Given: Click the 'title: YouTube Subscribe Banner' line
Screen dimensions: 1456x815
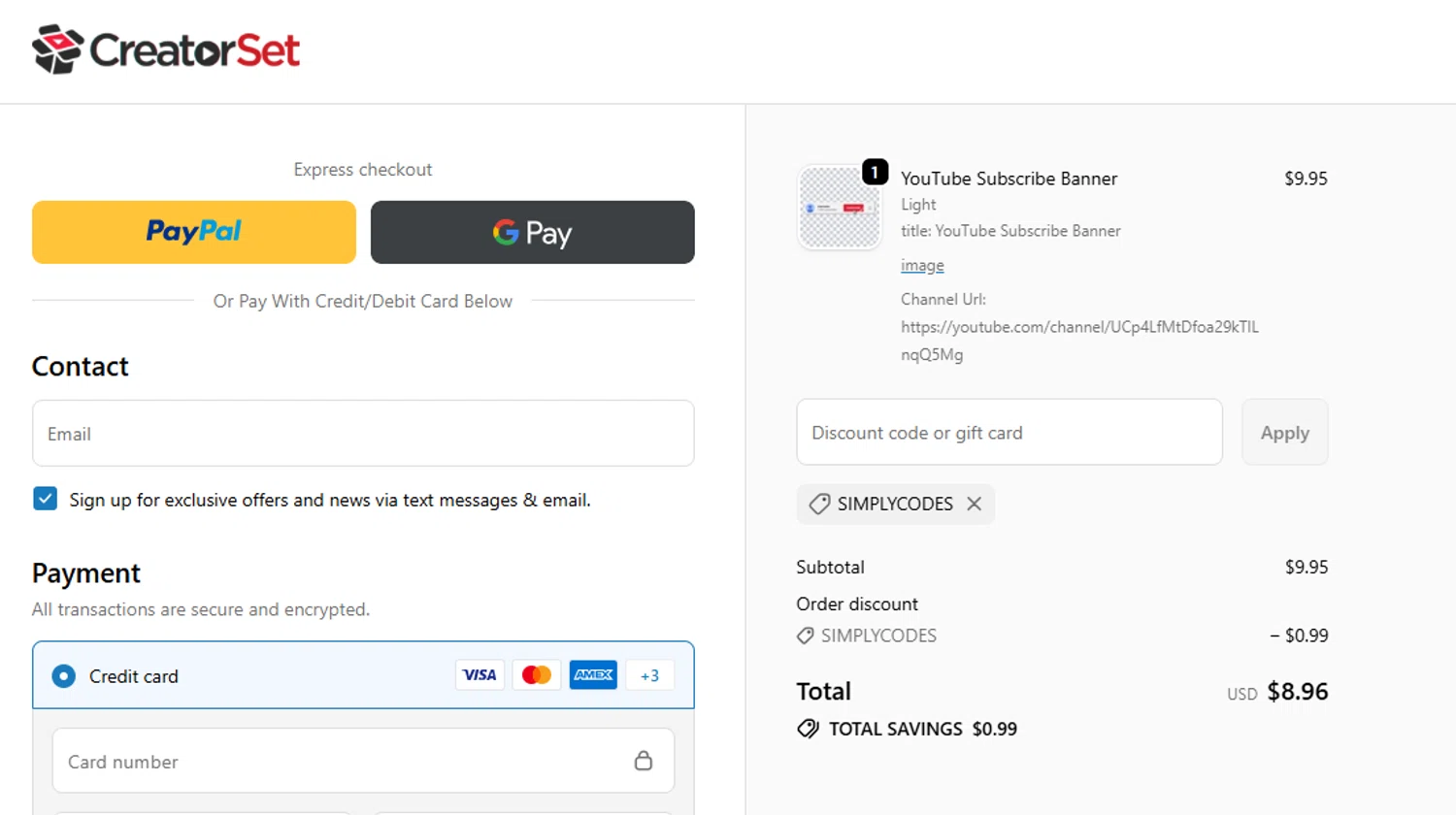Looking at the screenshot, I should point(1010,231).
